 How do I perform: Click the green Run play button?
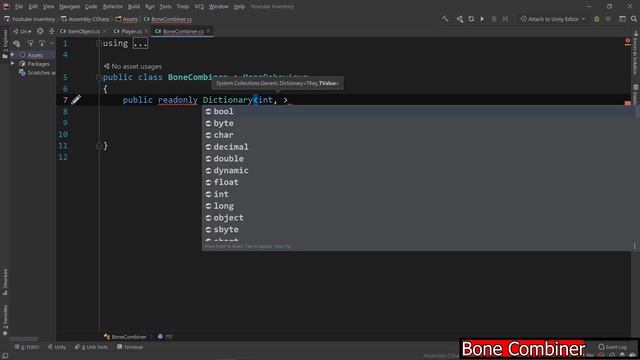(482, 19)
